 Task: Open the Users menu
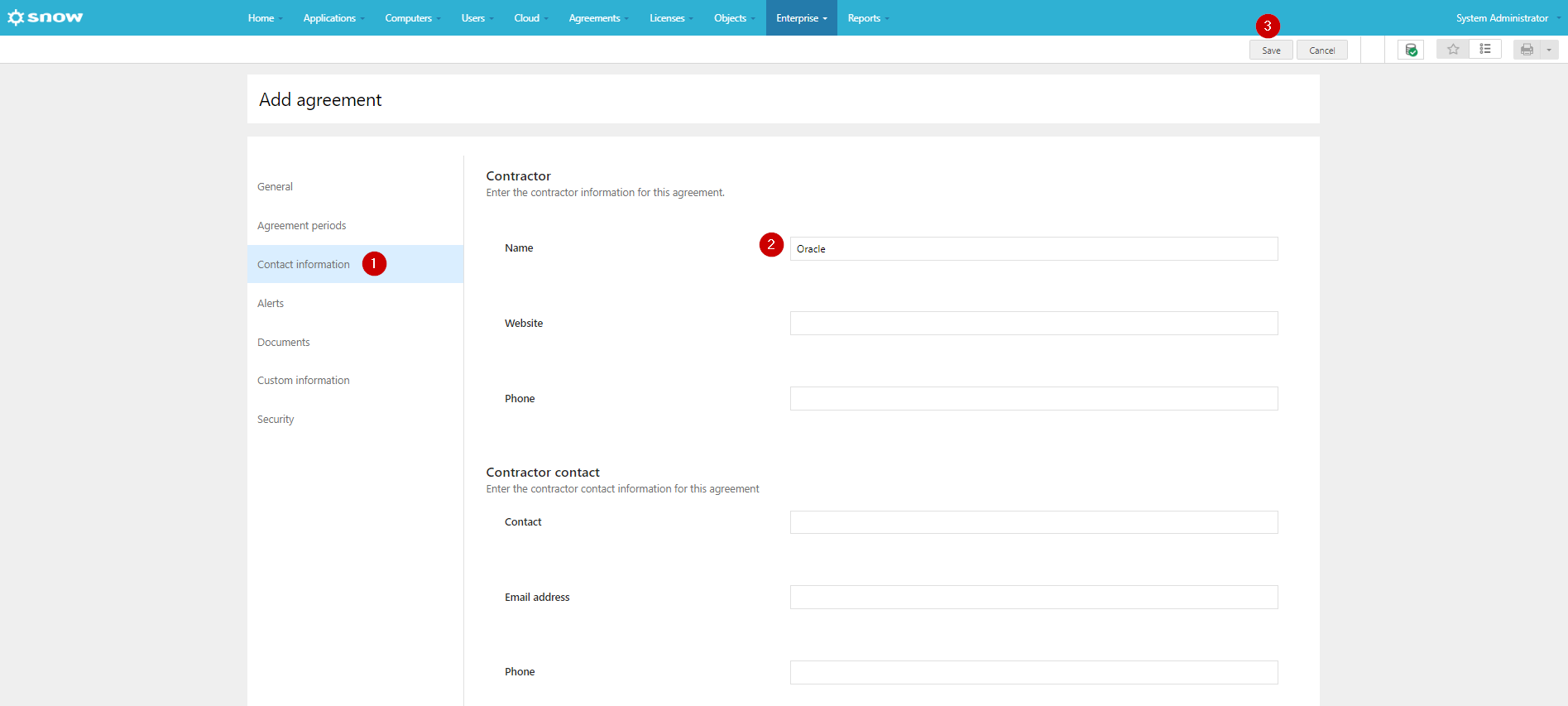[477, 18]
